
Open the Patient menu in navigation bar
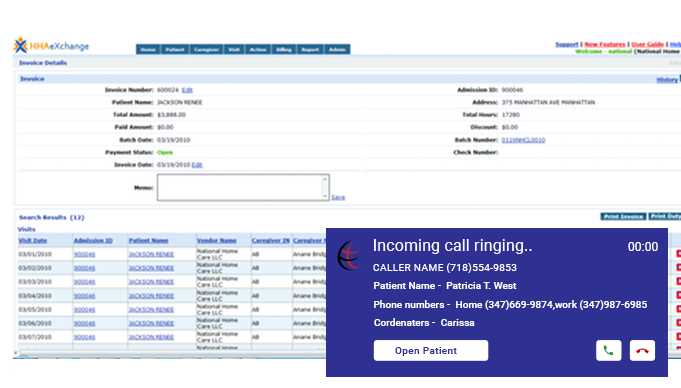point(175,50)
